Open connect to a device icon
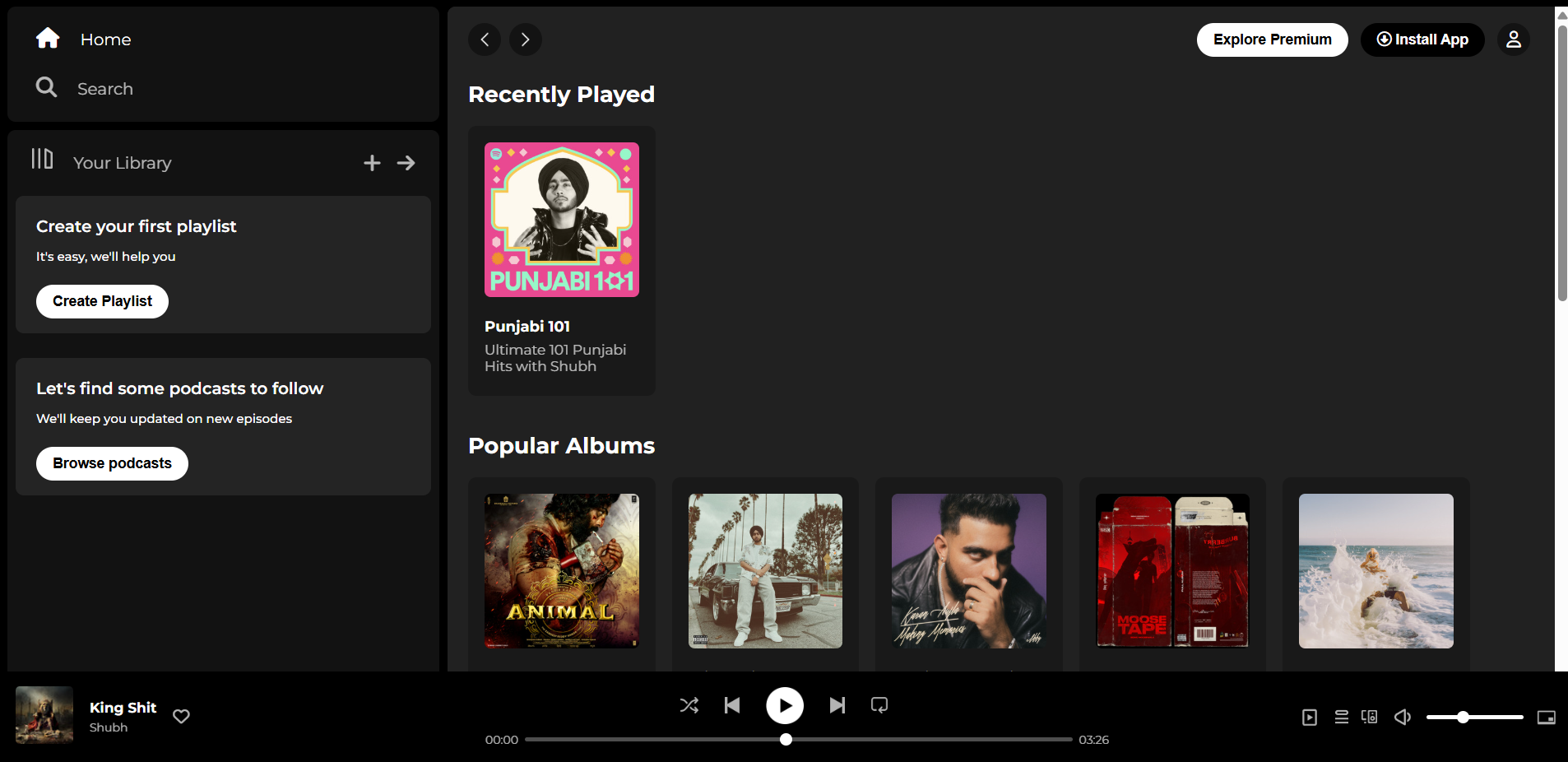 click(x=1370, y=718)
